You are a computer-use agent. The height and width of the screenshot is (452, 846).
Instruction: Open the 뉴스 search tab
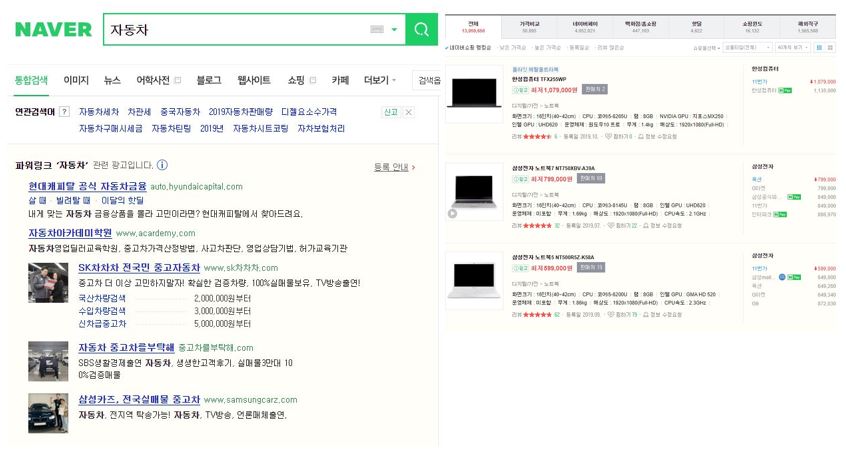point(112,80)
